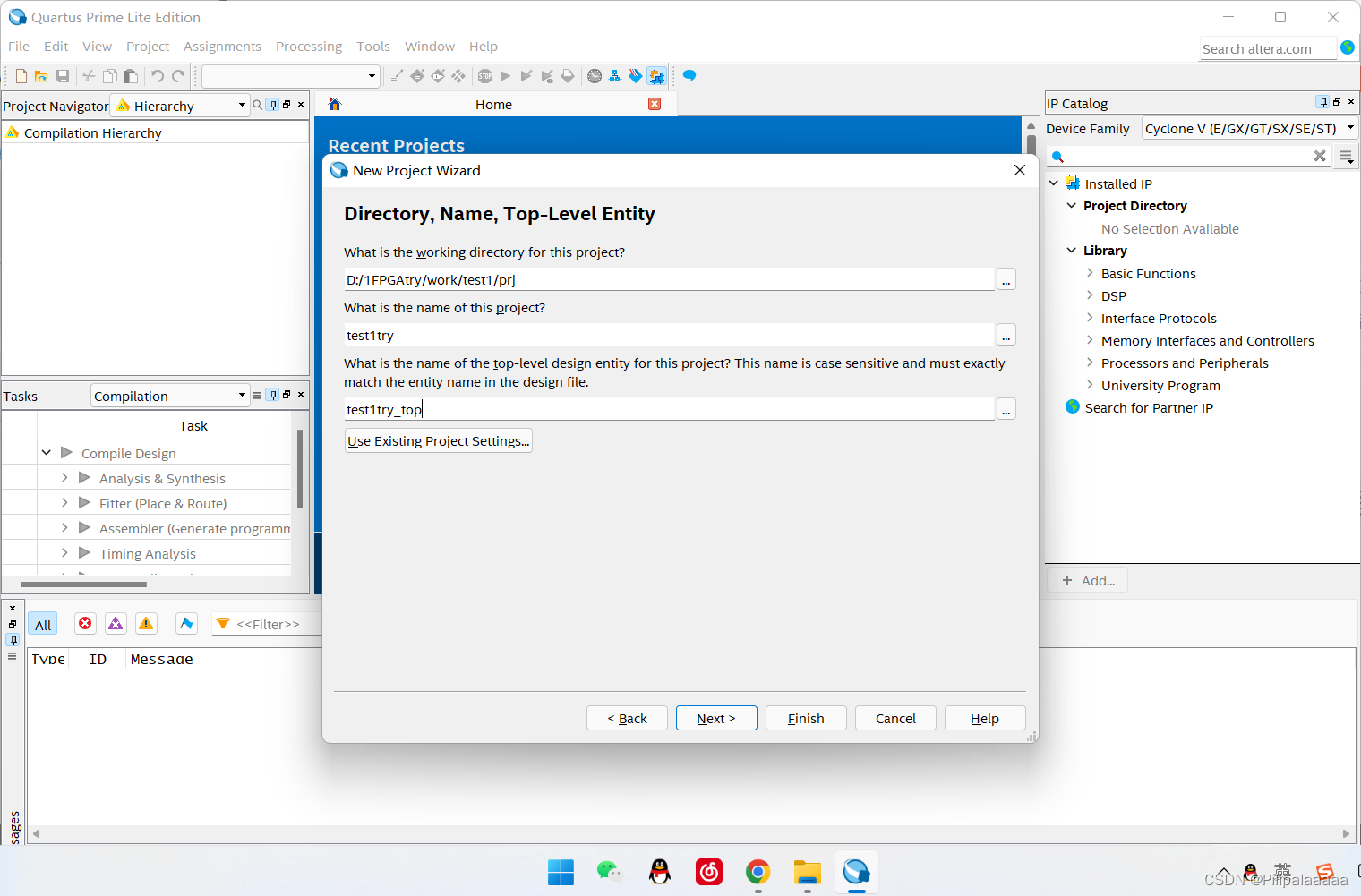The width and height of the screenshot is (1361, 896).
Task: Click the New file toolbar icon
Action: point(21,76)
